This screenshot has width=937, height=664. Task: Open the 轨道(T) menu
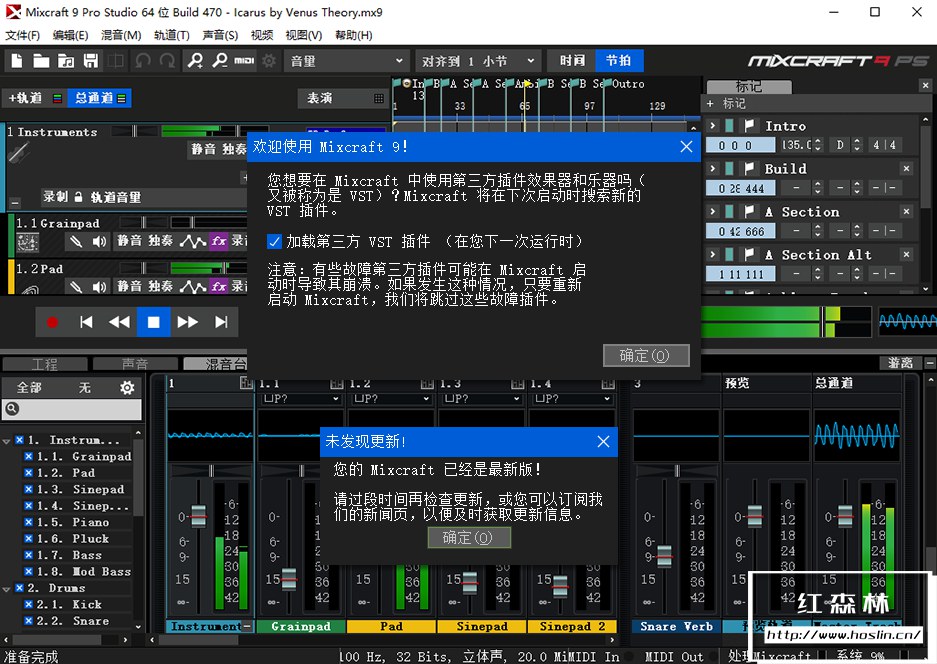[x=172, y=35]
